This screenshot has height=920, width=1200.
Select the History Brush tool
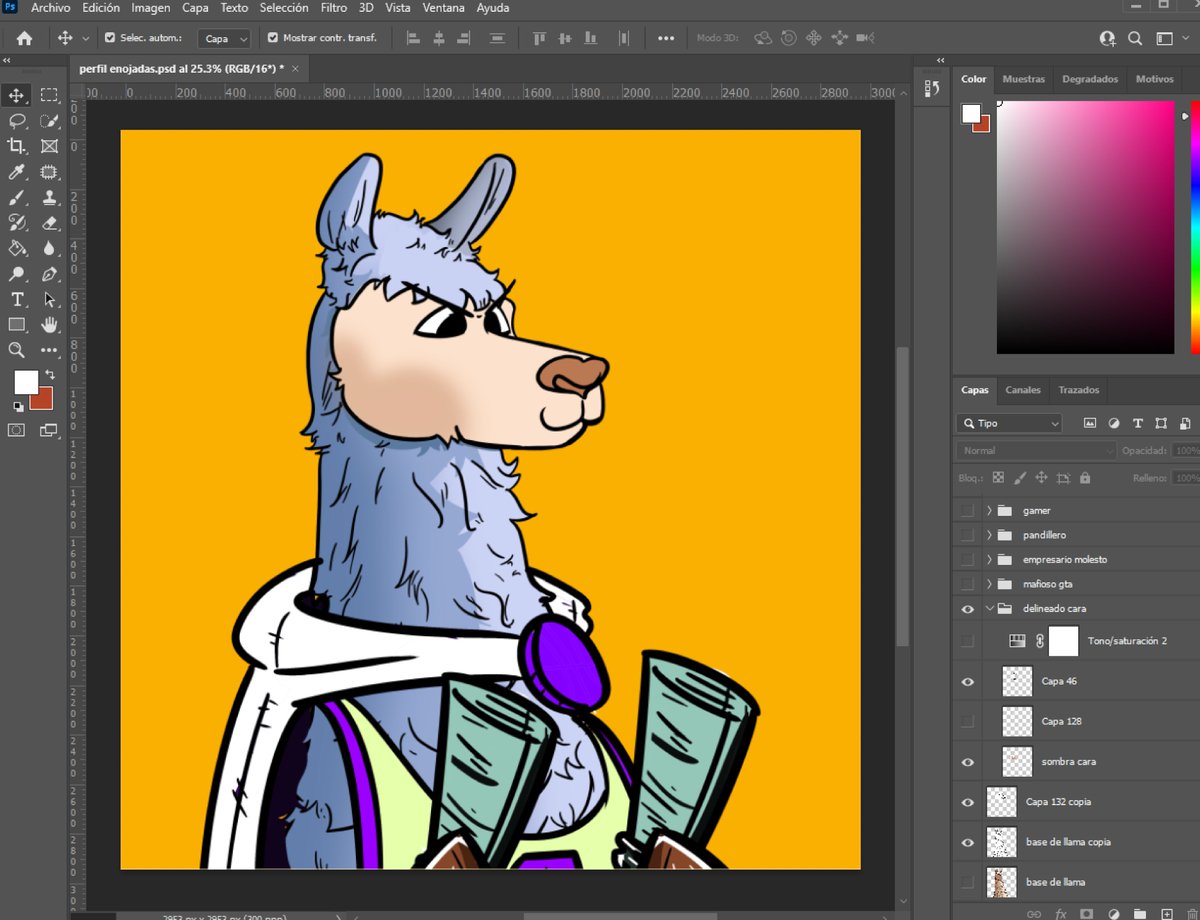pyautogui.click(x=17, y=223)
